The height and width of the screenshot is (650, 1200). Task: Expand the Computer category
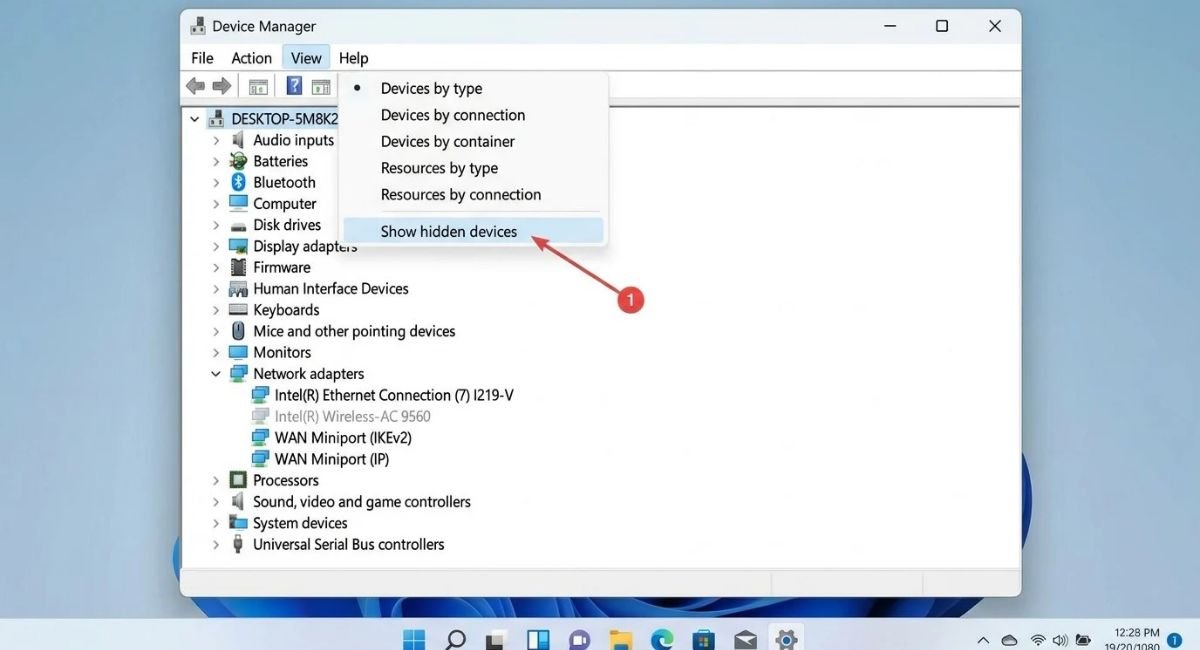tap(216, 204)
